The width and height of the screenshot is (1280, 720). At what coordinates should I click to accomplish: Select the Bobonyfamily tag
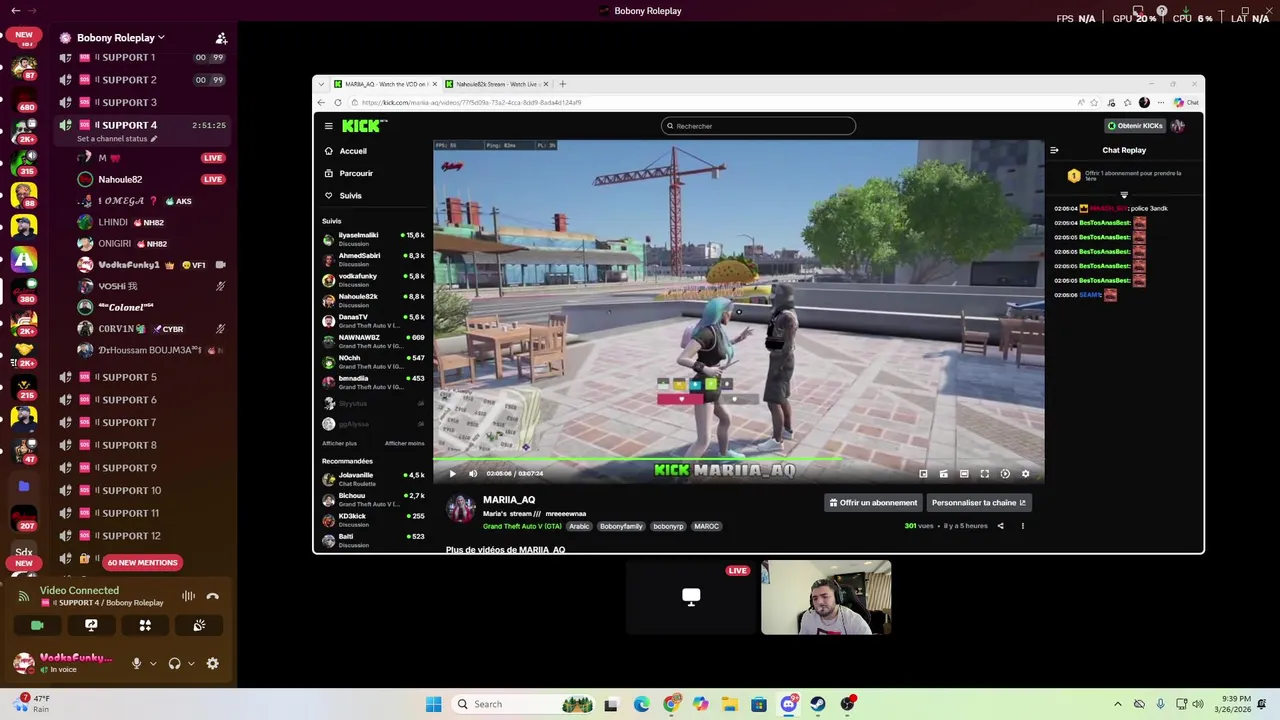[621, 526]
